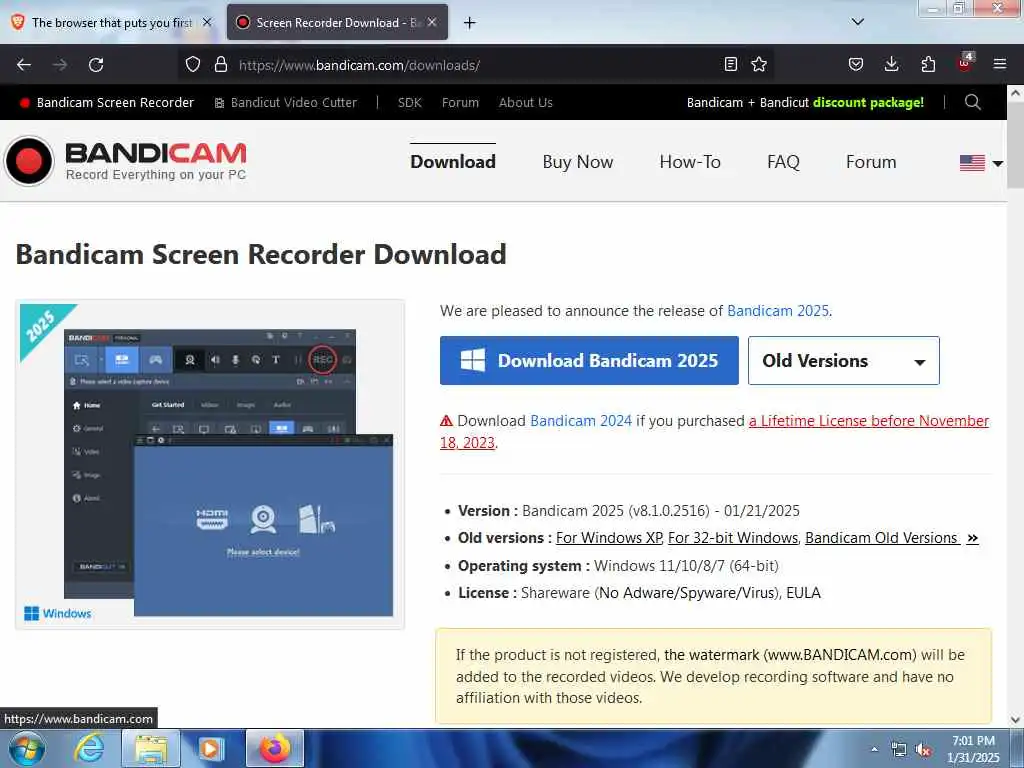Click the scrollbar down arrow
Image resolution: width=1024 pixels, height=768 pixels.
pos(1016,720)
